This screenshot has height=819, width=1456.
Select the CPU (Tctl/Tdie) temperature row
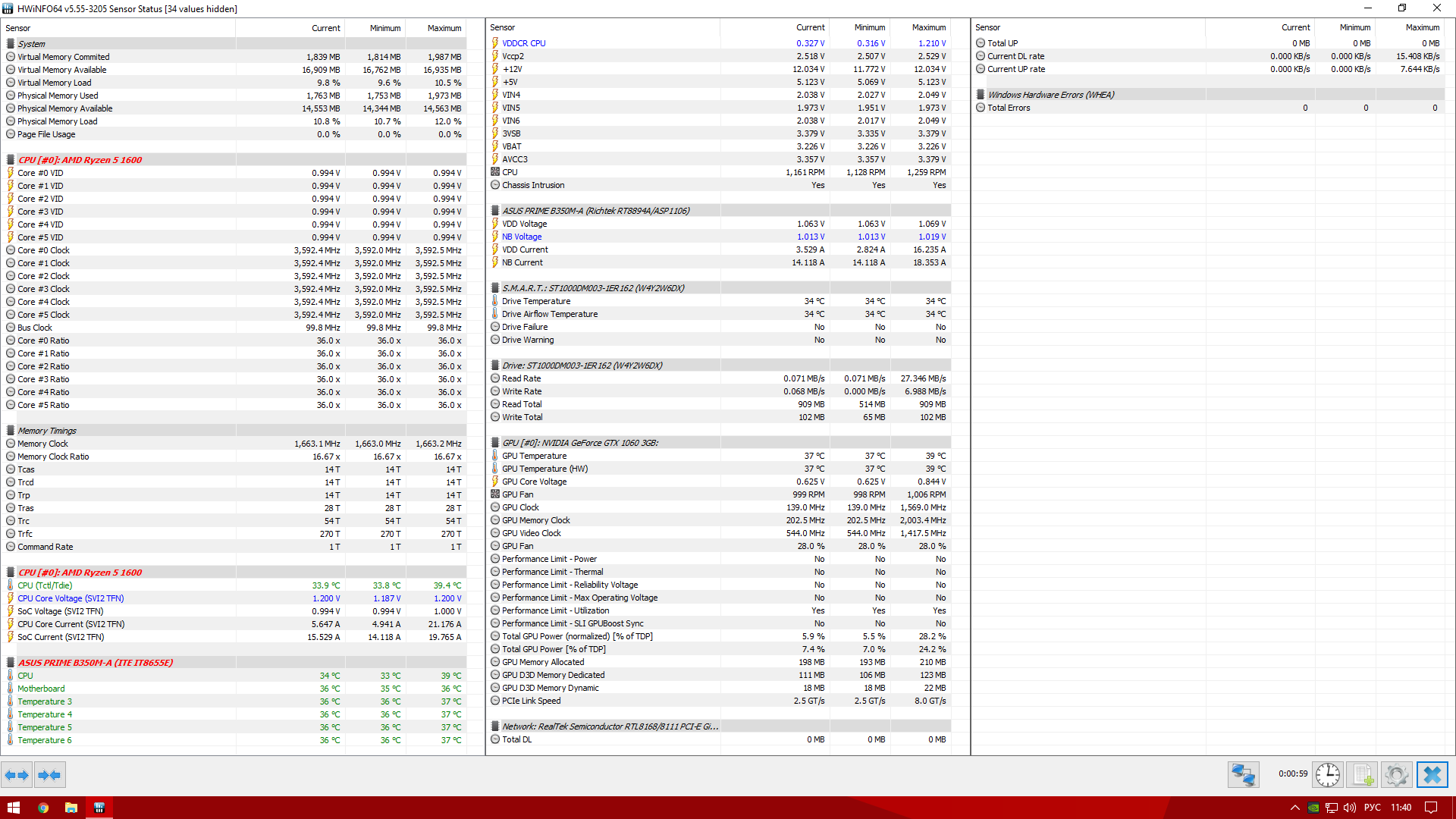pos(45,585)
